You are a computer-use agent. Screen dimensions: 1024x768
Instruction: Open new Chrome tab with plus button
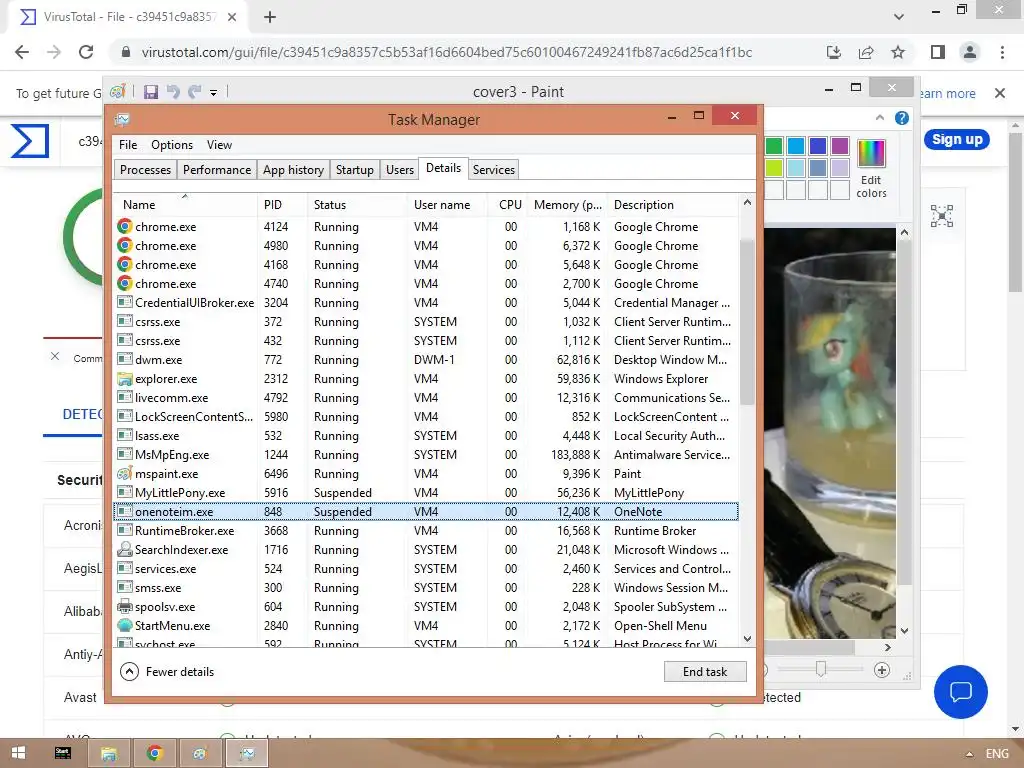pyautogui.click(x=270, y=17)
